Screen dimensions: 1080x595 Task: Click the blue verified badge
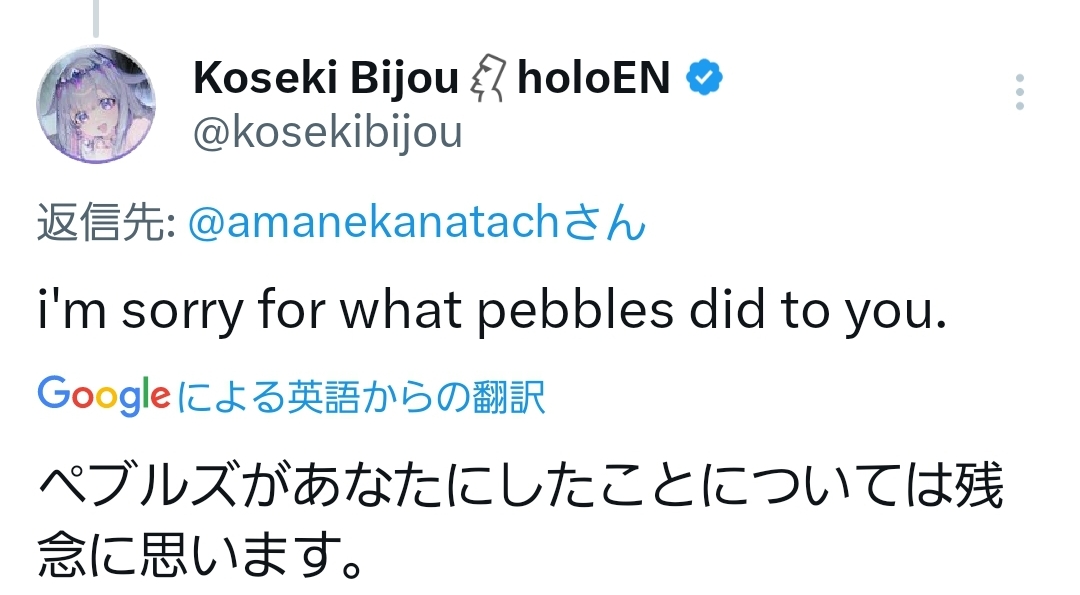pos(704,78)
